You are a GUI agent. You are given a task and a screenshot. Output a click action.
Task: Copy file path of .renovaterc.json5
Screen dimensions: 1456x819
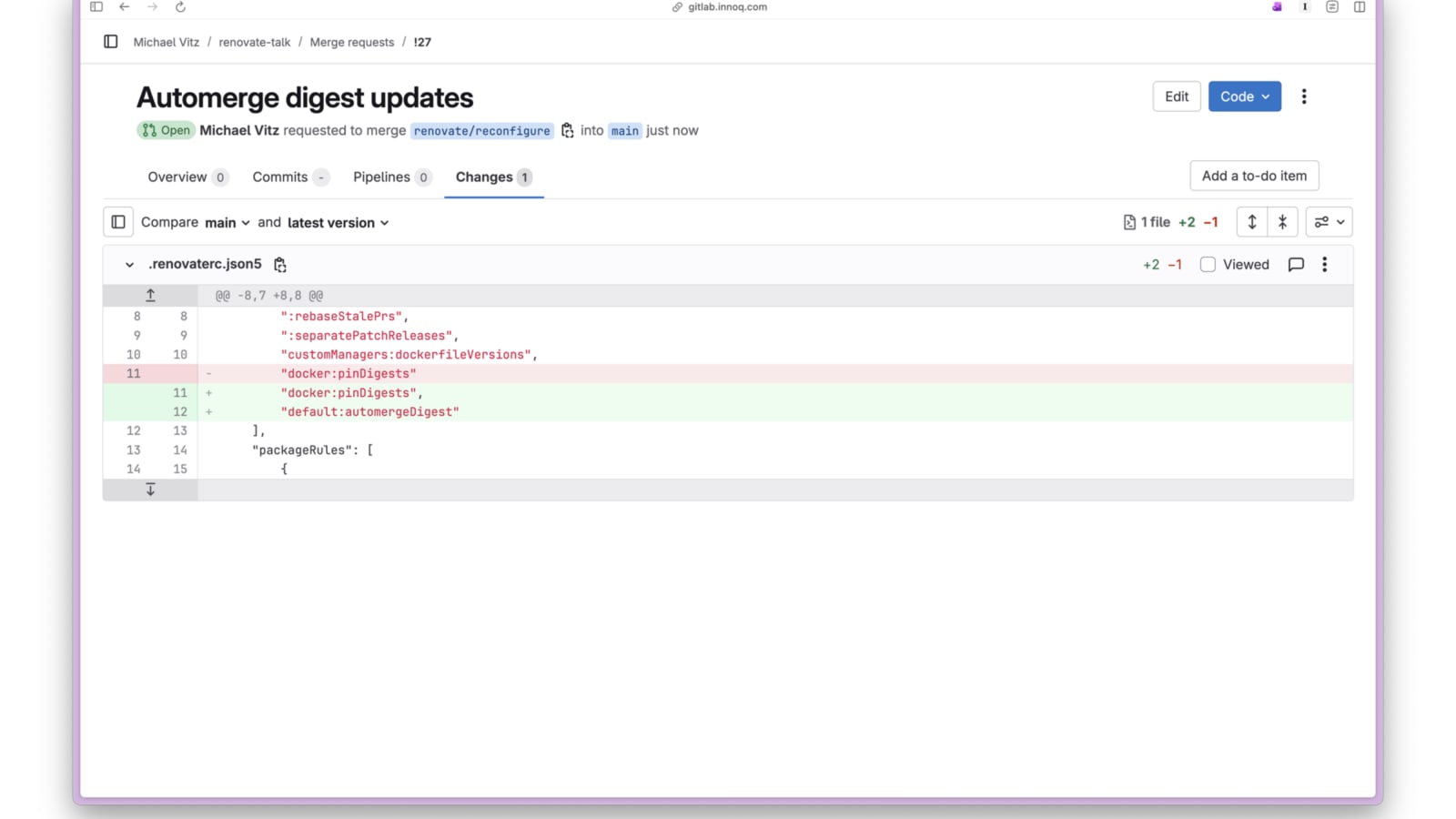click(x=280, y=265)
